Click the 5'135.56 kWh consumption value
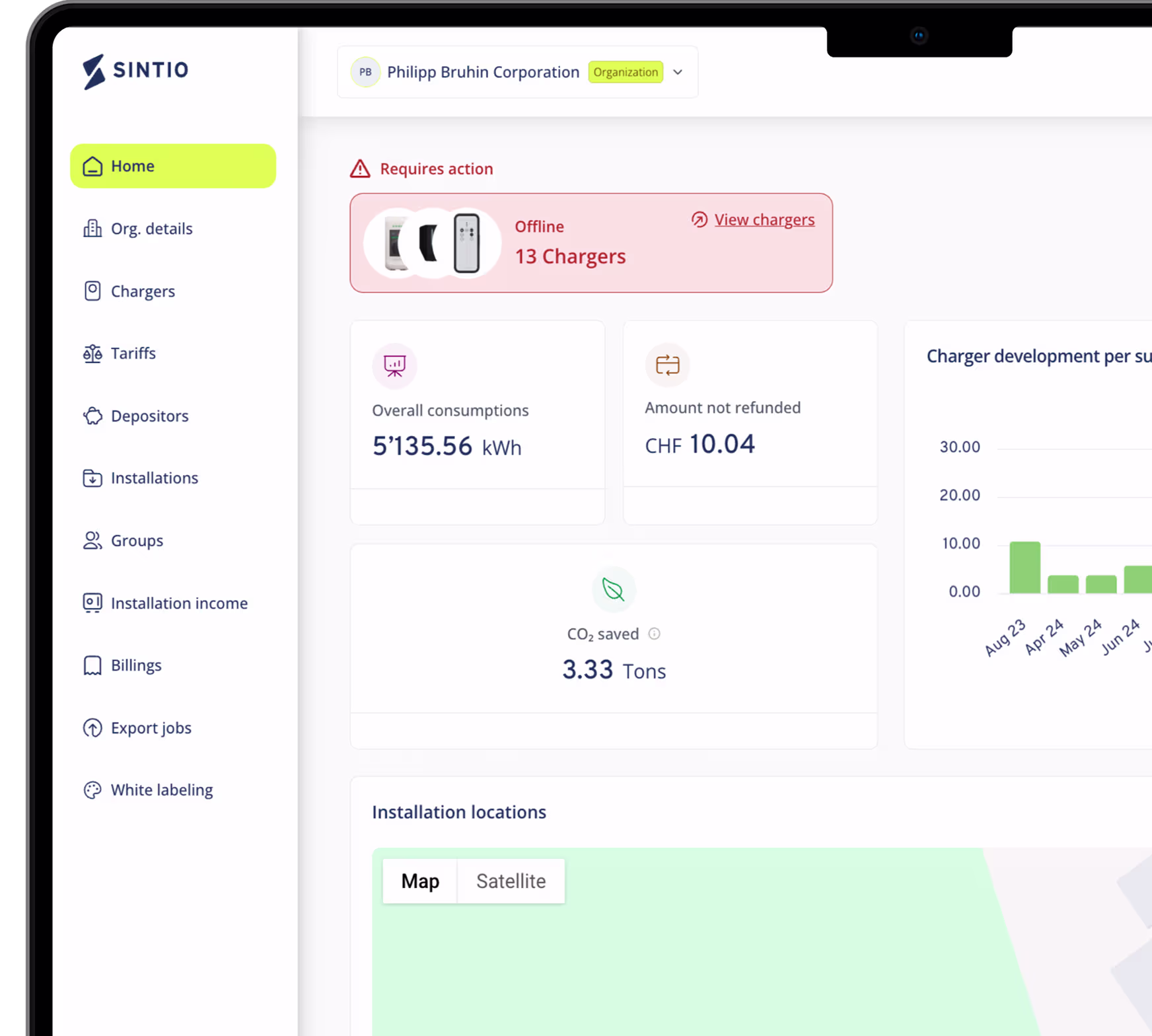The image size is (1152, 1036). click(x=447, y=447)
